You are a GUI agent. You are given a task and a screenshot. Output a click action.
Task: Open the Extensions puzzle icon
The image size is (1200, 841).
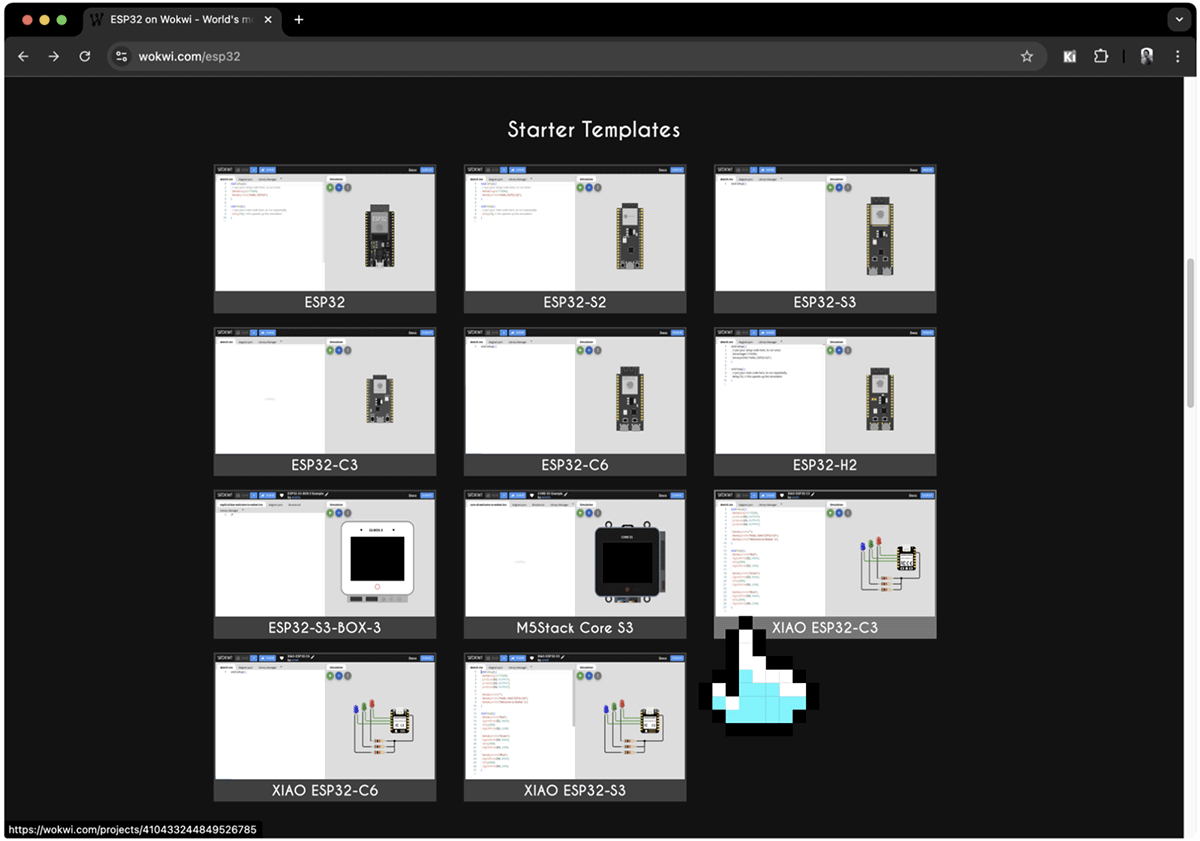point(1101,56)
